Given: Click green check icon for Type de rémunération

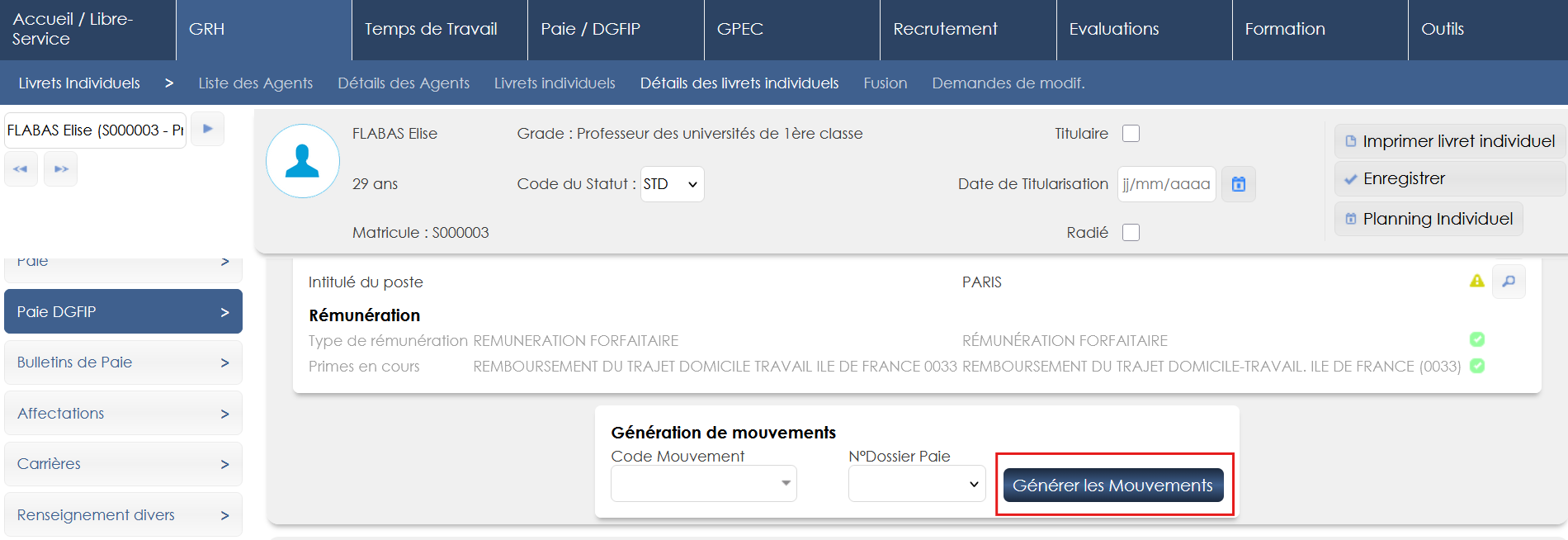Looking at the screenshot, I should pos(1476,339).
